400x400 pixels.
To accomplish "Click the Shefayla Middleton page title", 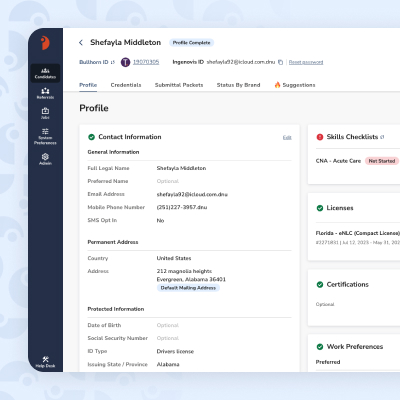I will click(126, 42).
